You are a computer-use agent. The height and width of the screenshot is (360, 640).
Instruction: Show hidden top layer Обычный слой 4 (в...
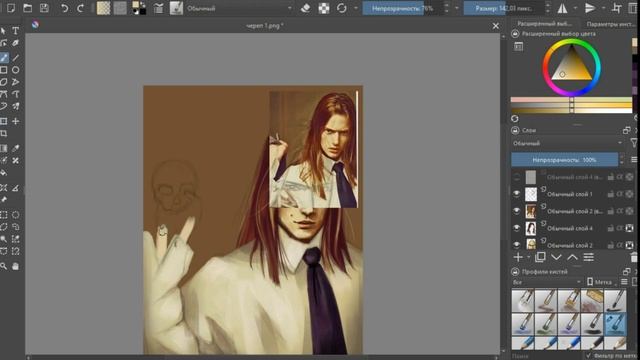click(517, 177)
